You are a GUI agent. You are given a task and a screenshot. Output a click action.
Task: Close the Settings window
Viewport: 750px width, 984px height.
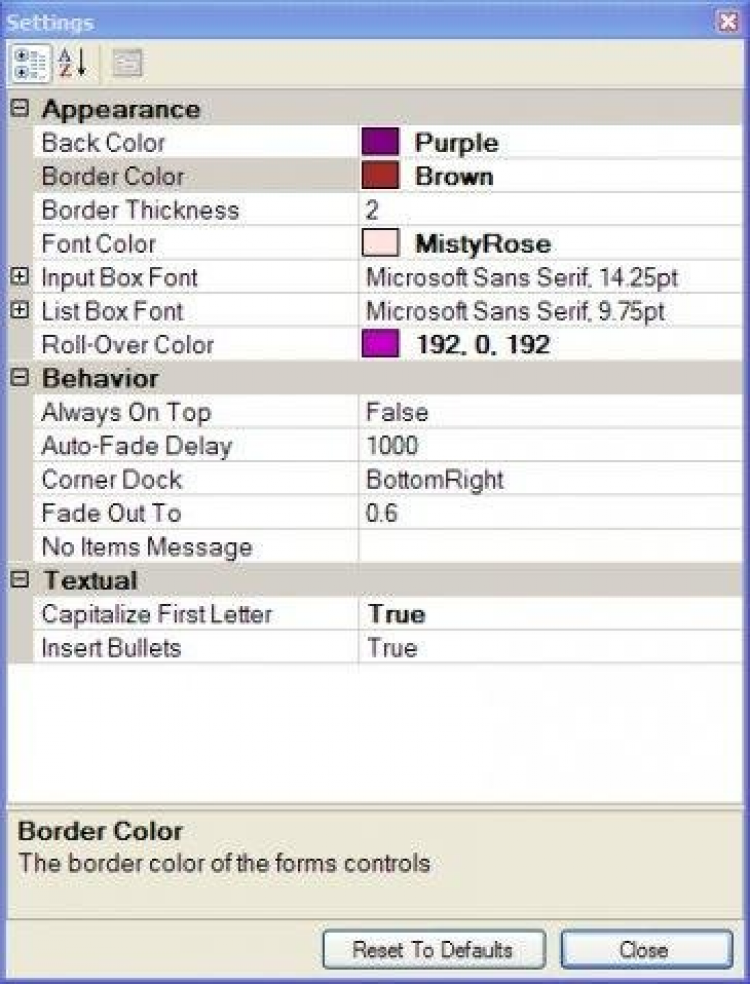728,21
